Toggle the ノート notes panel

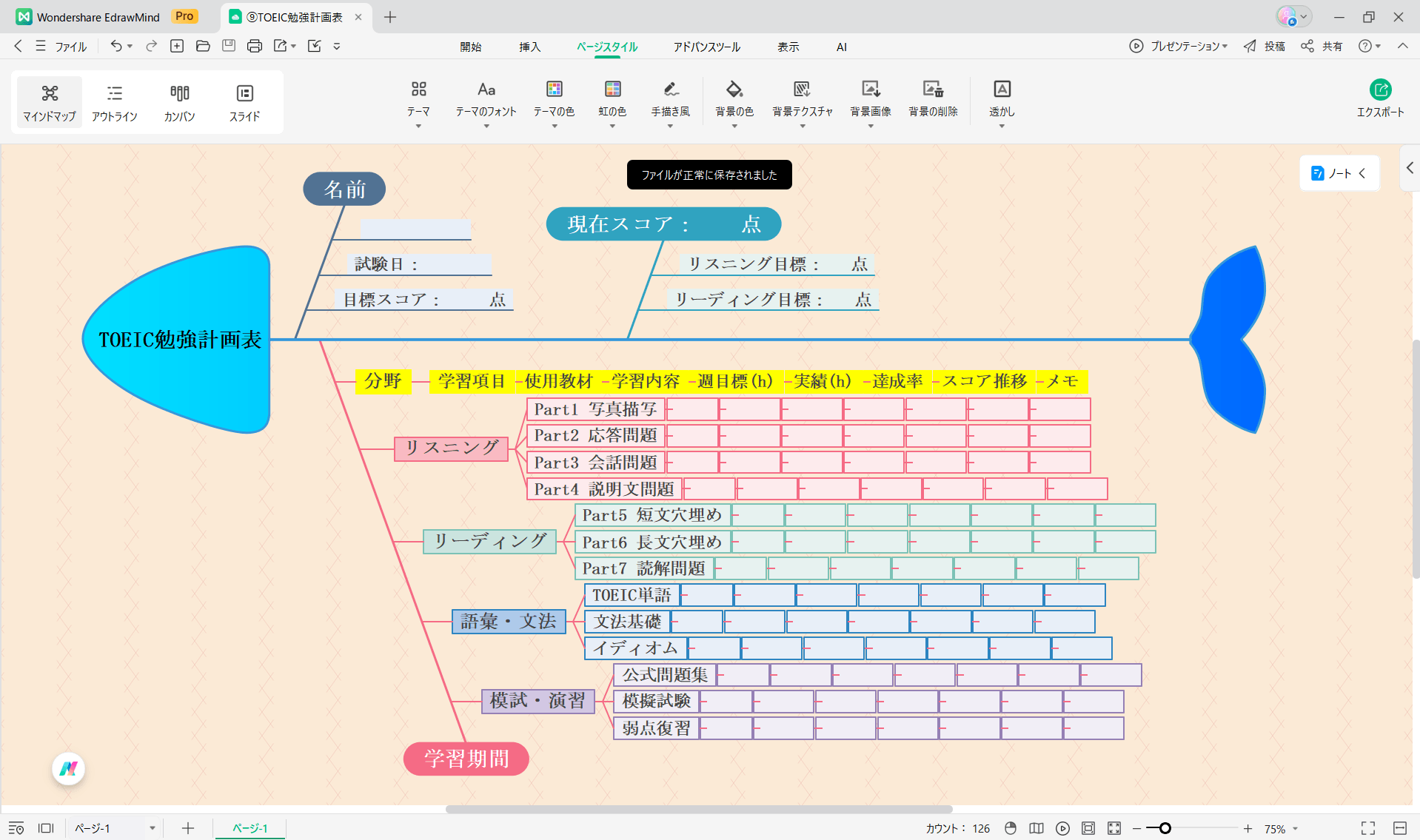click(x=1336, y=172)
